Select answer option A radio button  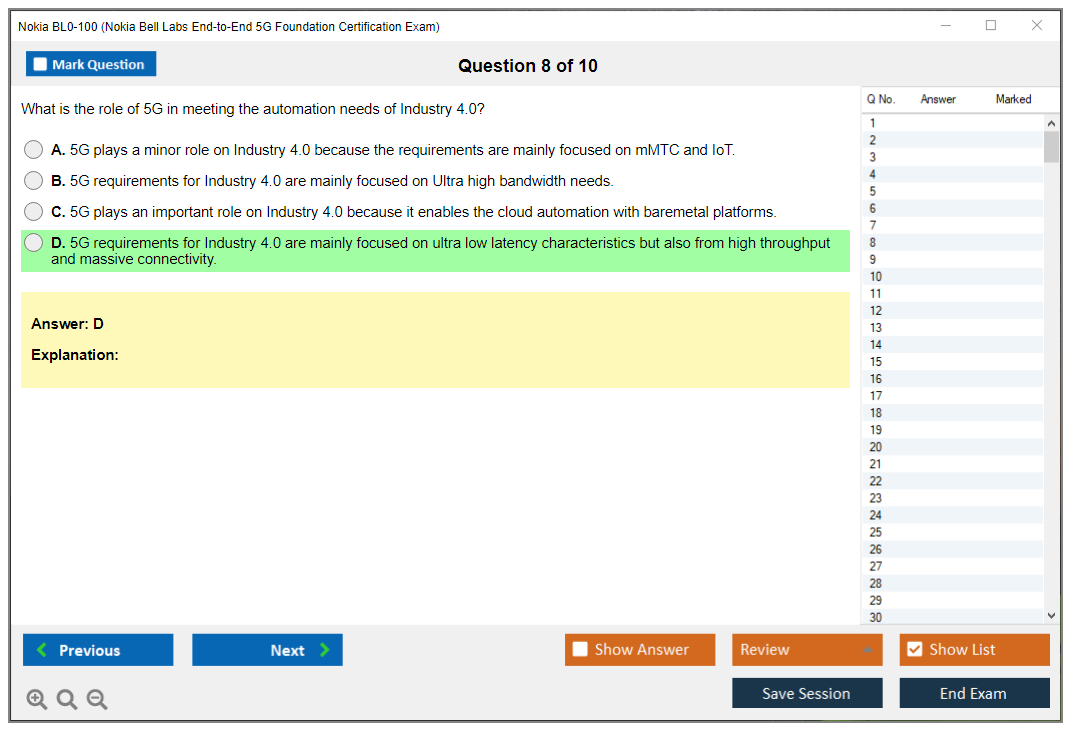(34, 150)
